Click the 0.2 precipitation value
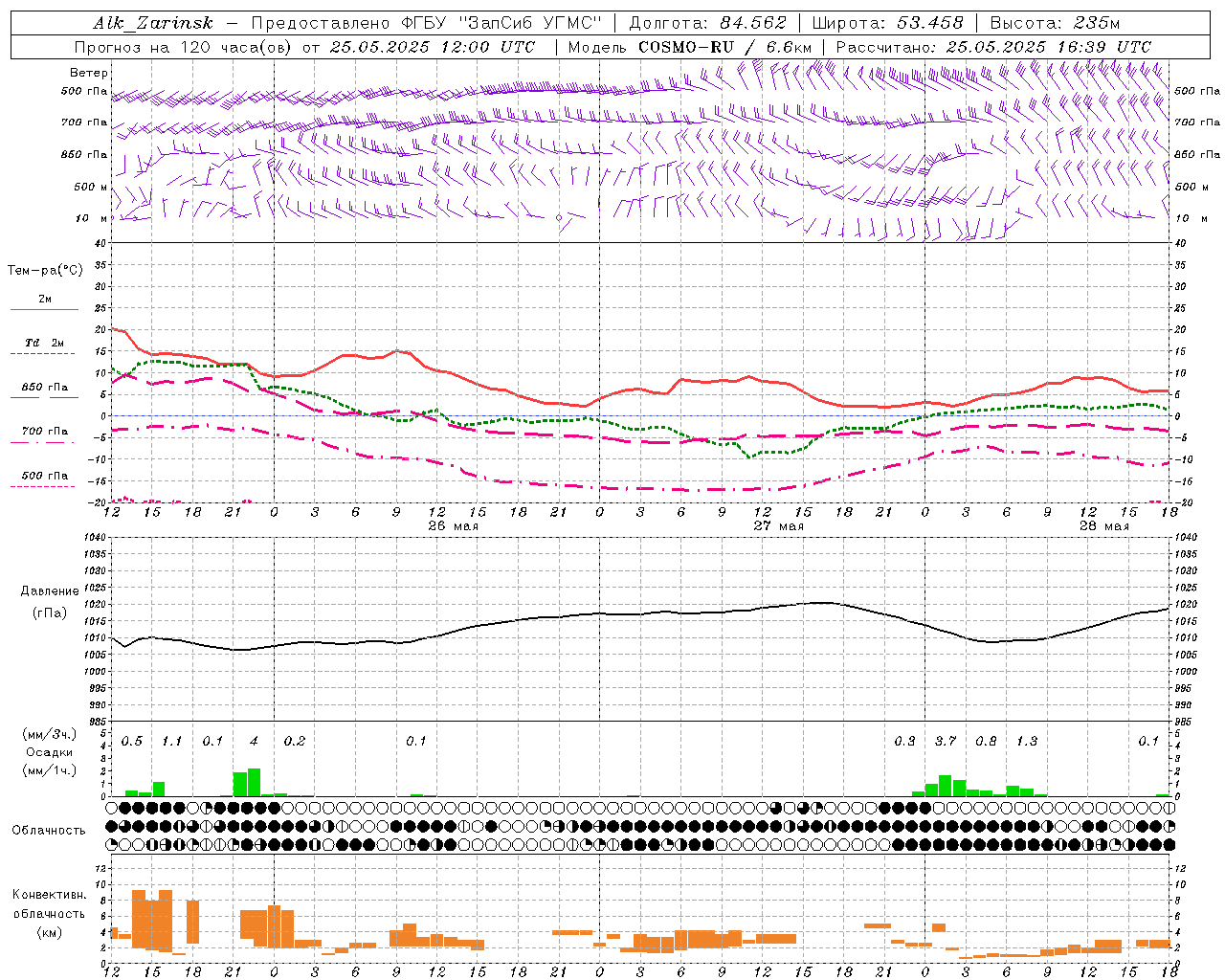Screen dimensions: 1225x980 pyautogui.click(x=295, y=741)
